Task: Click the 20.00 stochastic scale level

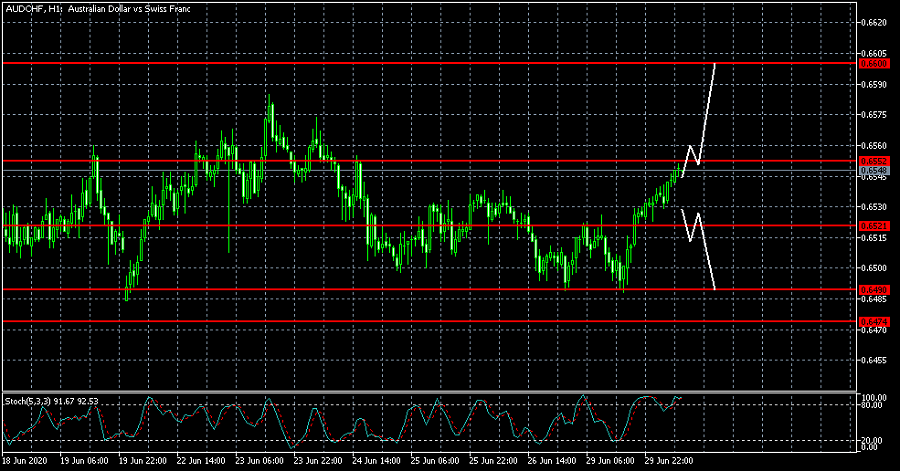Action: click(874, 440)
